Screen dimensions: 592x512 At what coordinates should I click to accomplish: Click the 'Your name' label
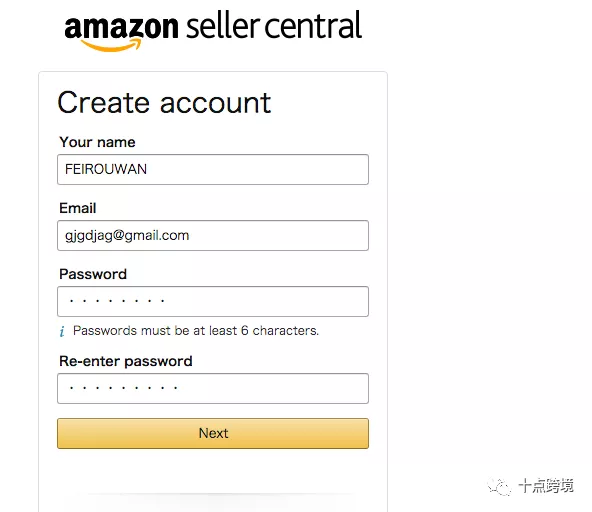(x=97, y=142)
